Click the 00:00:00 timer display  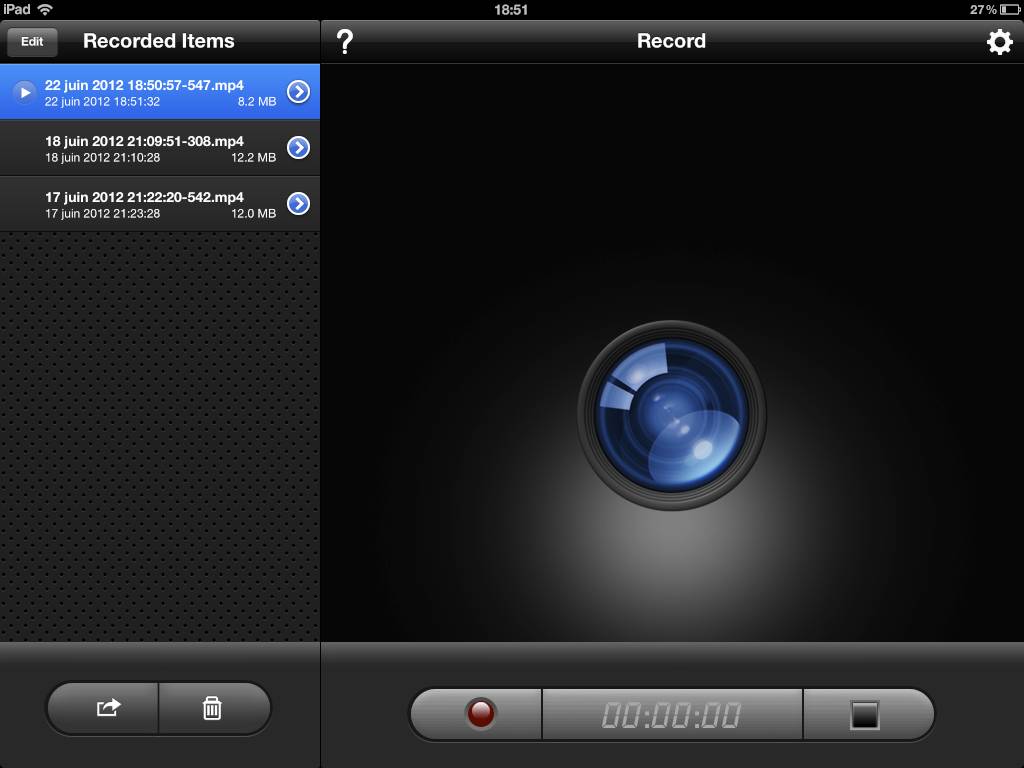(x=671, y=715)
